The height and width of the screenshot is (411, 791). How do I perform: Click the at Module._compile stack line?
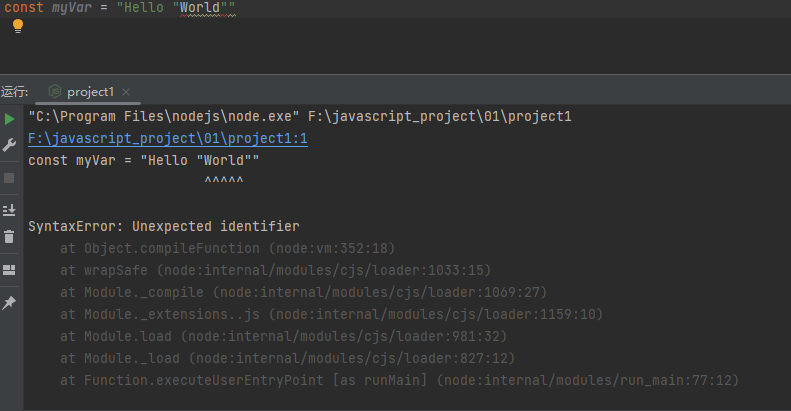pos(303,292)
